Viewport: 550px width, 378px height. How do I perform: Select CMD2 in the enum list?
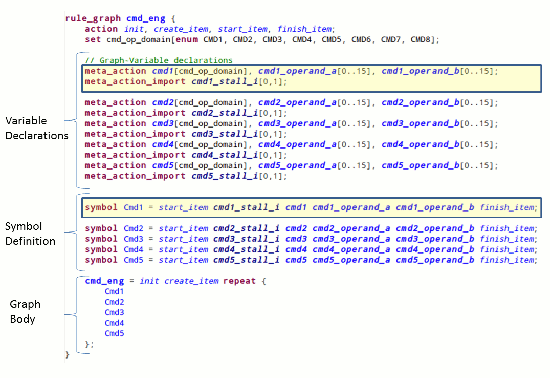(242, 39)
